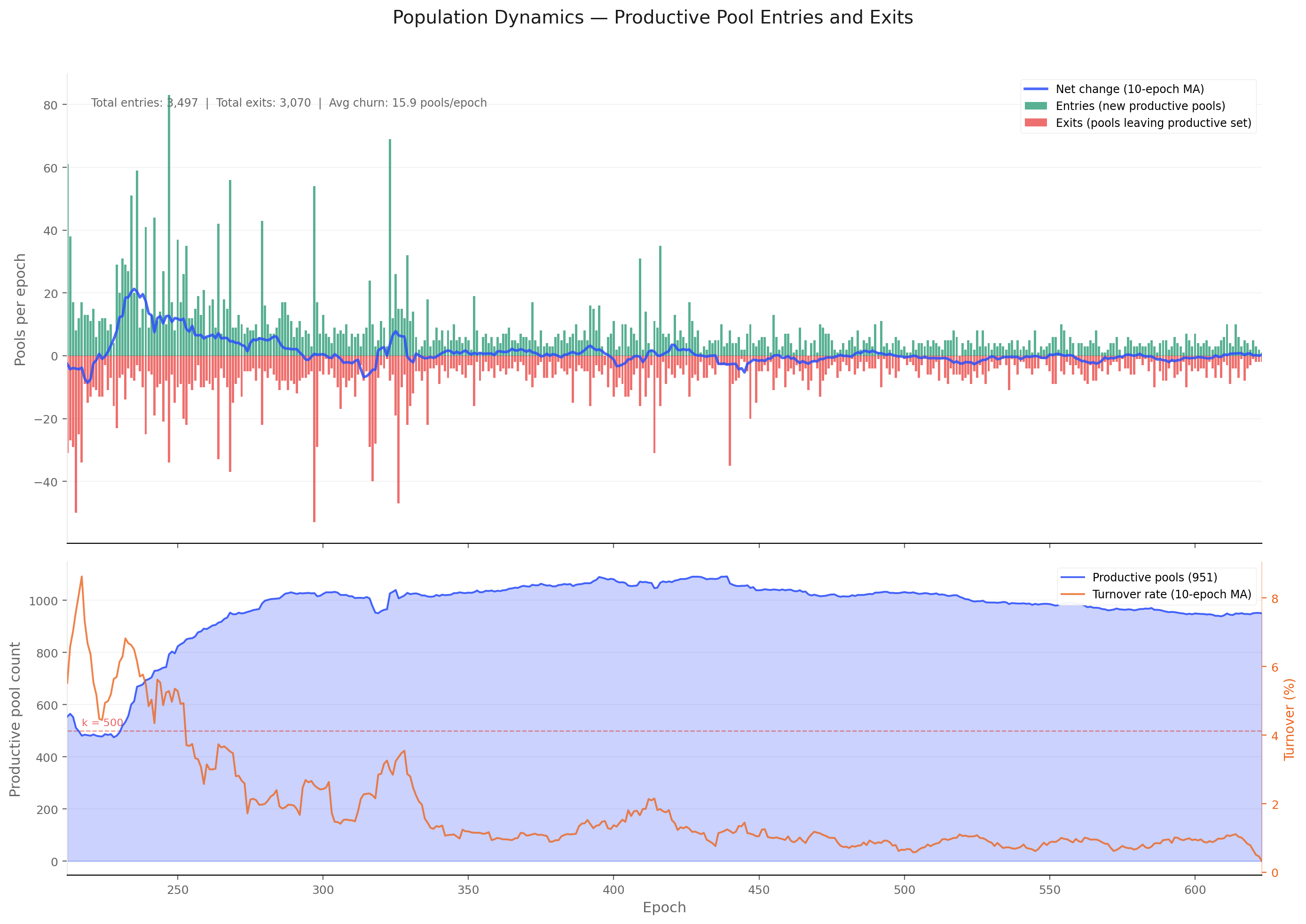Image resolution: width=1306 pixels, height=924 pixels.
Task: Click the 'Productive pool count' y-axis label
Action: coord(16,719)
